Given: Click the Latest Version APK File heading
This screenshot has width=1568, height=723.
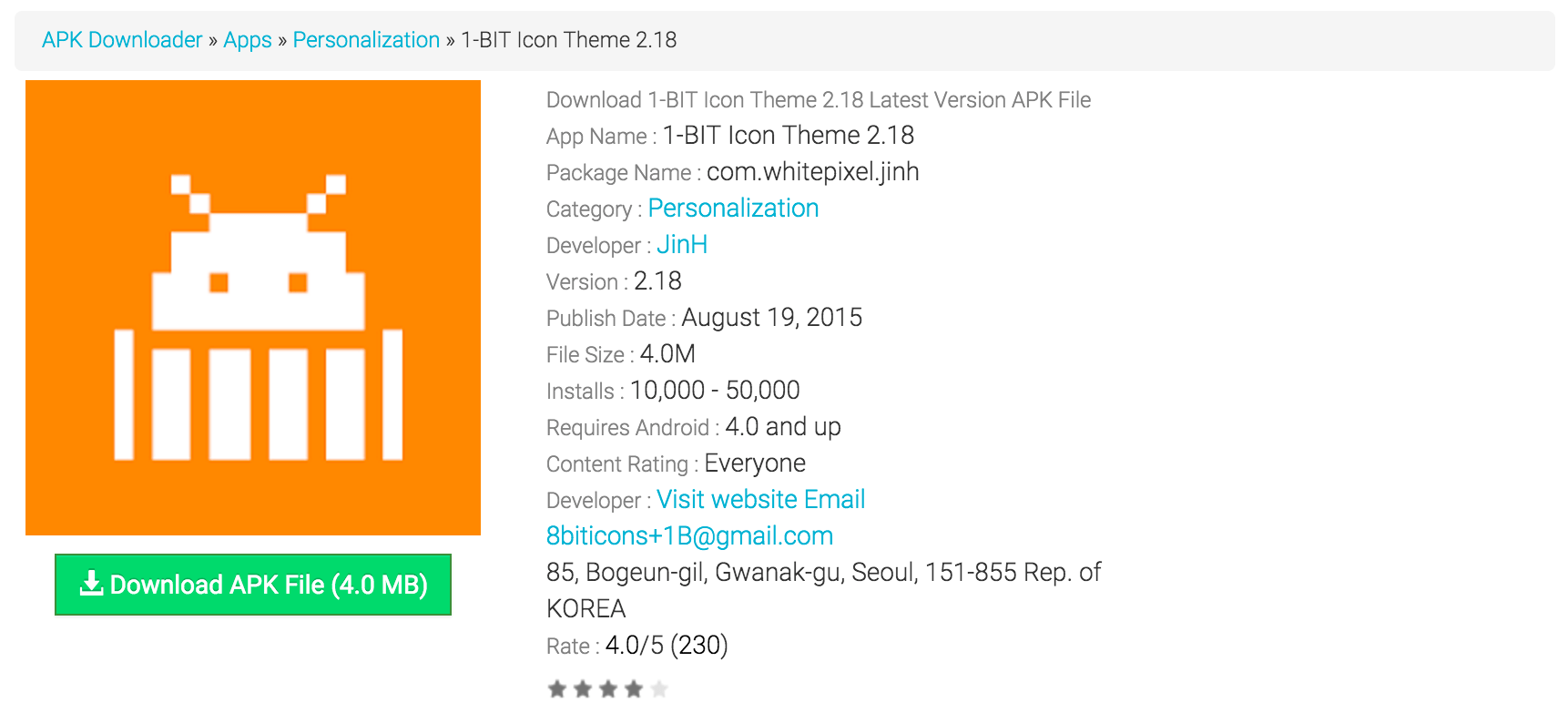Looking at the screenshot, I should (818, 100).
